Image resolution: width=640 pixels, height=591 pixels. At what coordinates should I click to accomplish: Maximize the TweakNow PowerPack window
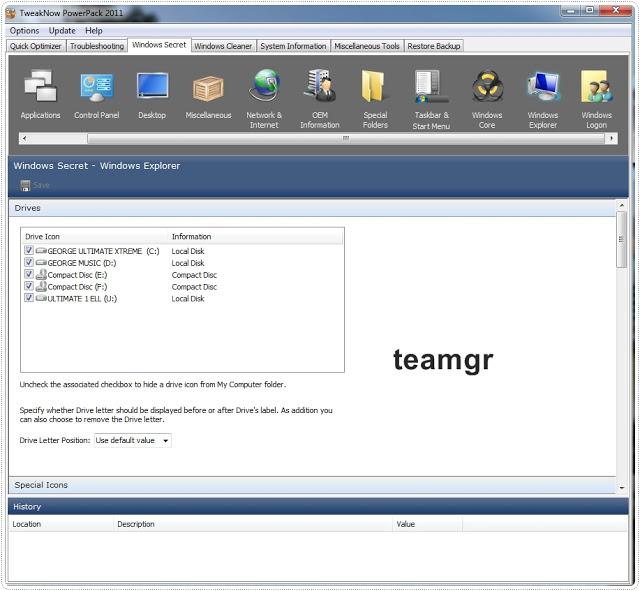[x=590, y=11]
